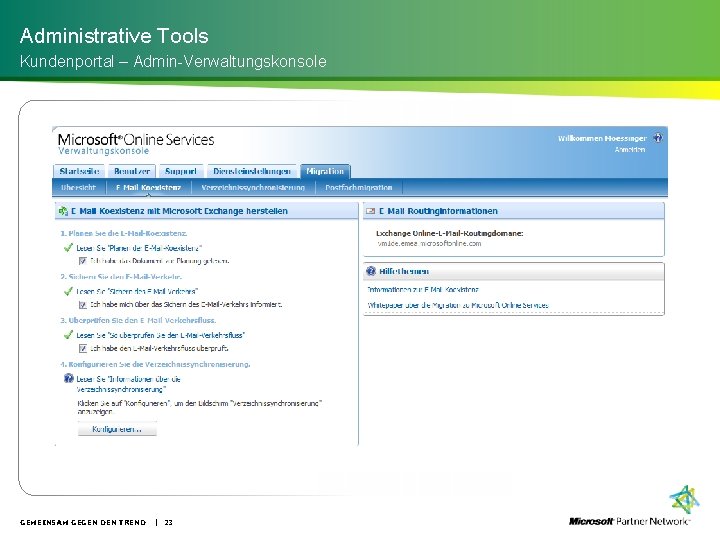Click the Hilfethemen question mark icon
720x540 pixels.
[371, 271]
